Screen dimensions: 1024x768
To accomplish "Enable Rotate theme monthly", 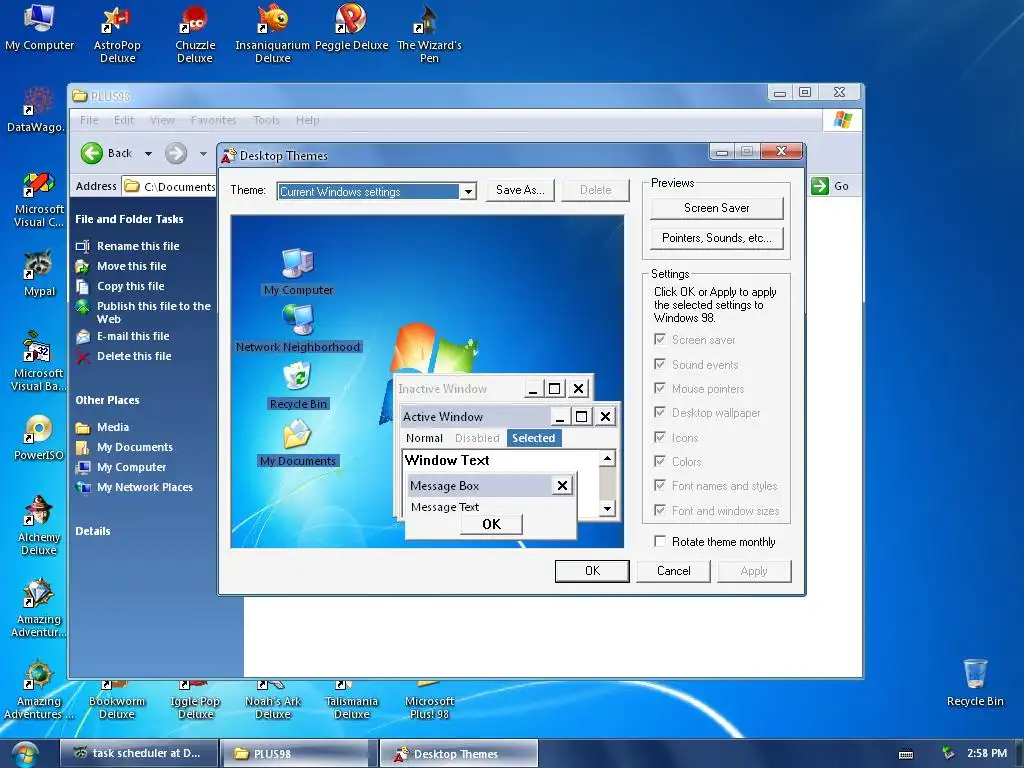I will 660,541.
